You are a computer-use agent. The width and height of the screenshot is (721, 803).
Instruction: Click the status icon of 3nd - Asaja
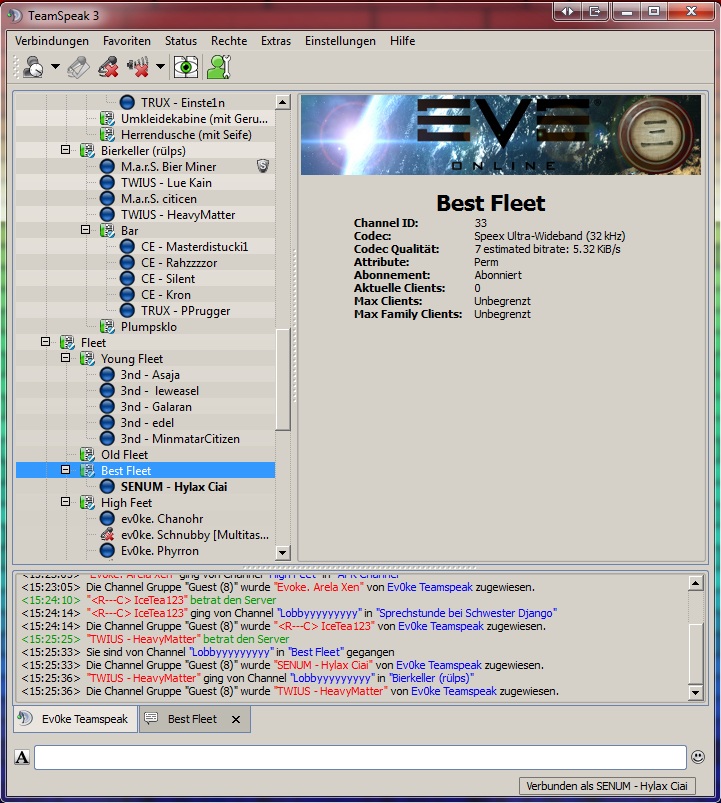107,375
